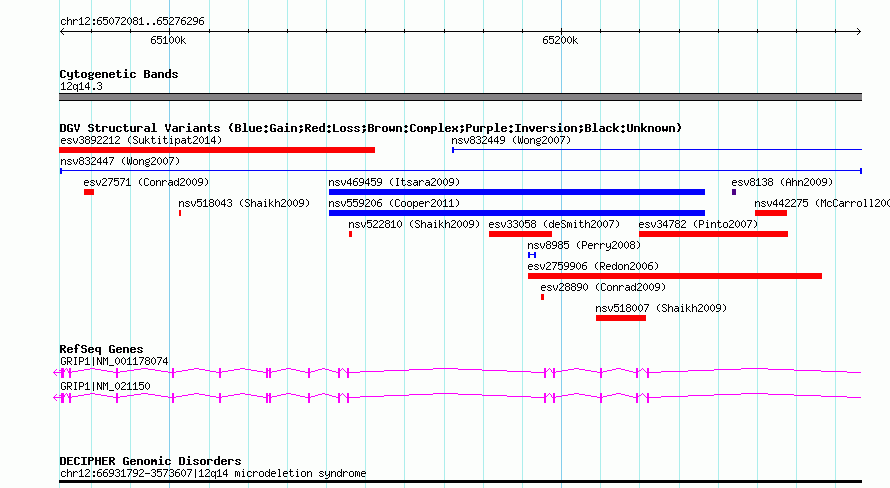
Task: Select the gray 12q14.3 band bar
Action: pos(460,98)
